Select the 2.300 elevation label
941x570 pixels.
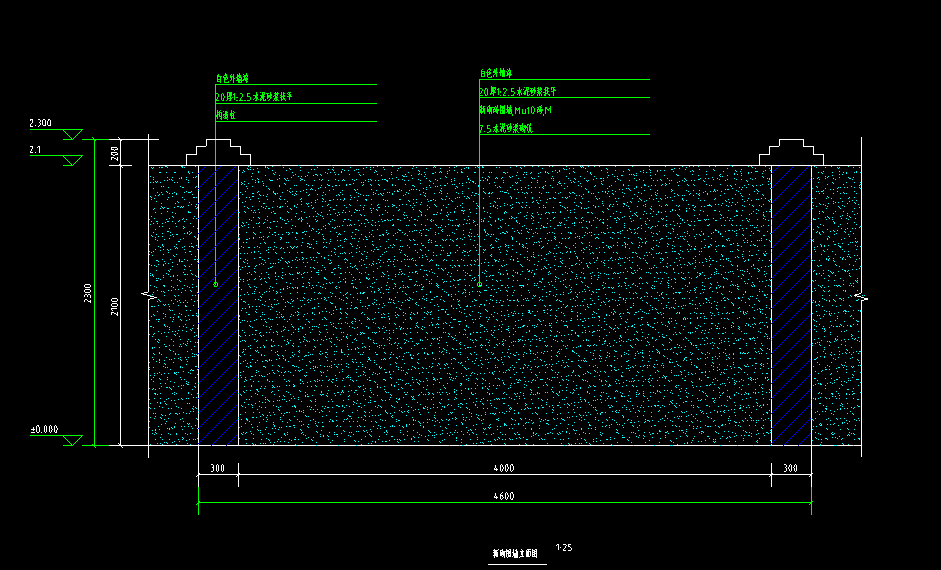(x=40, y=123)
